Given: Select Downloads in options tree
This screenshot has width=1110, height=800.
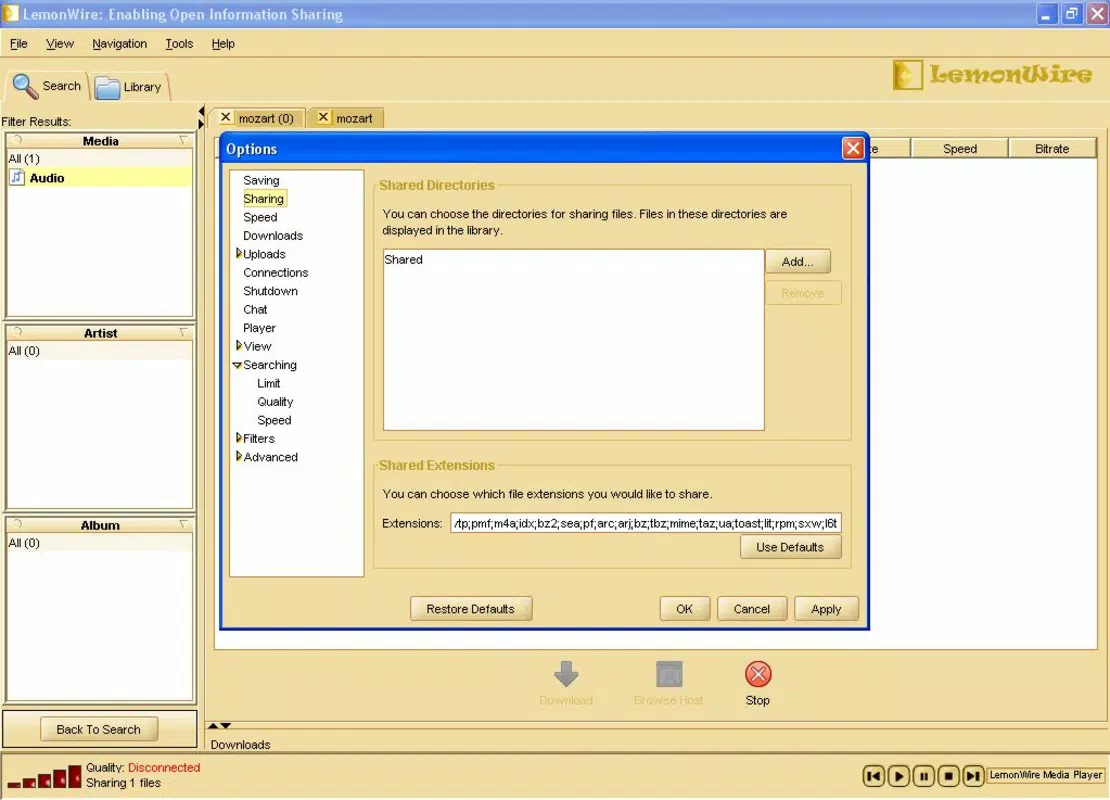Looking at the screenshot, I should [273, 236].
